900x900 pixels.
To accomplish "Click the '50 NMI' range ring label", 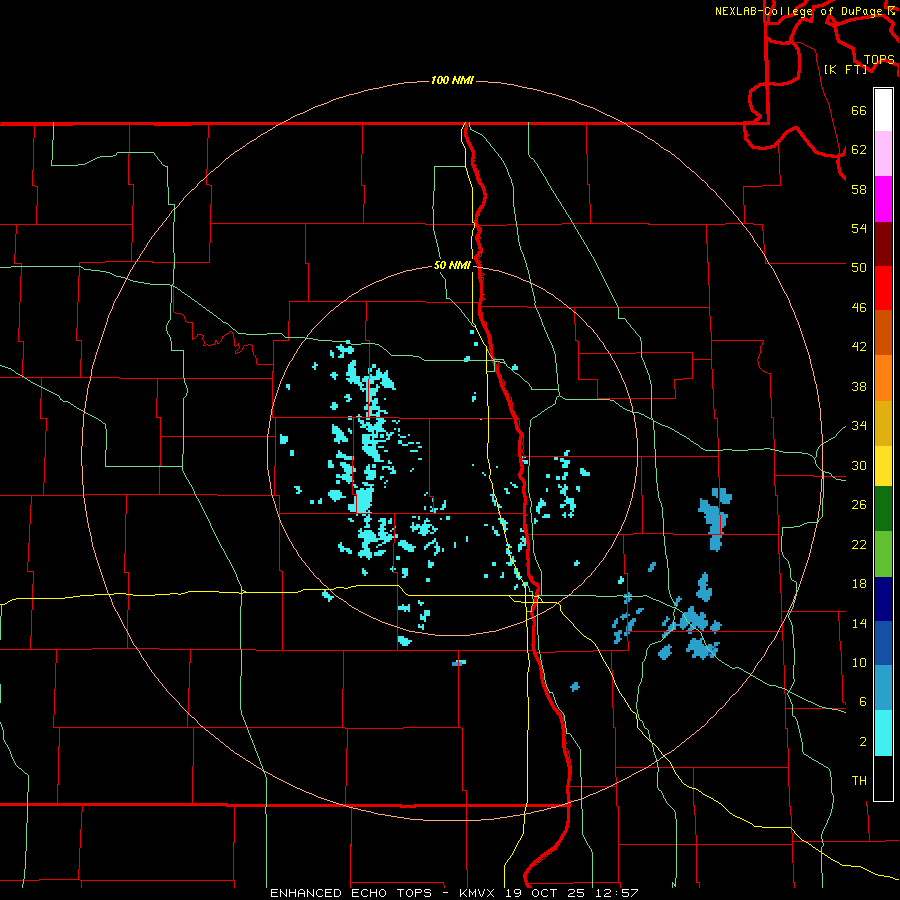I will tap(452, 265).
